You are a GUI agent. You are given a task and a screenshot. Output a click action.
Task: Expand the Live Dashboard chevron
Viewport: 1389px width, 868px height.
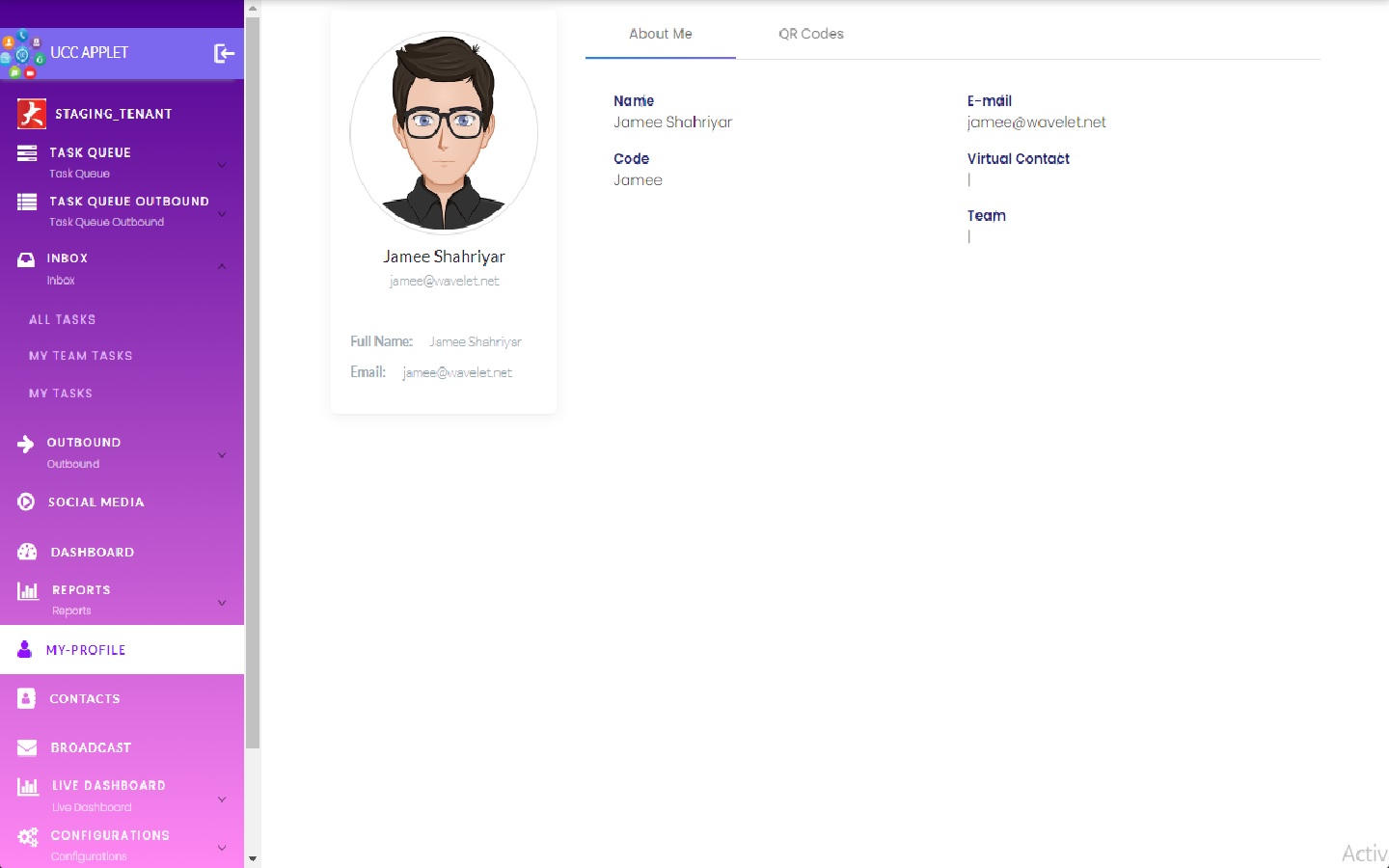pos(222,799)
